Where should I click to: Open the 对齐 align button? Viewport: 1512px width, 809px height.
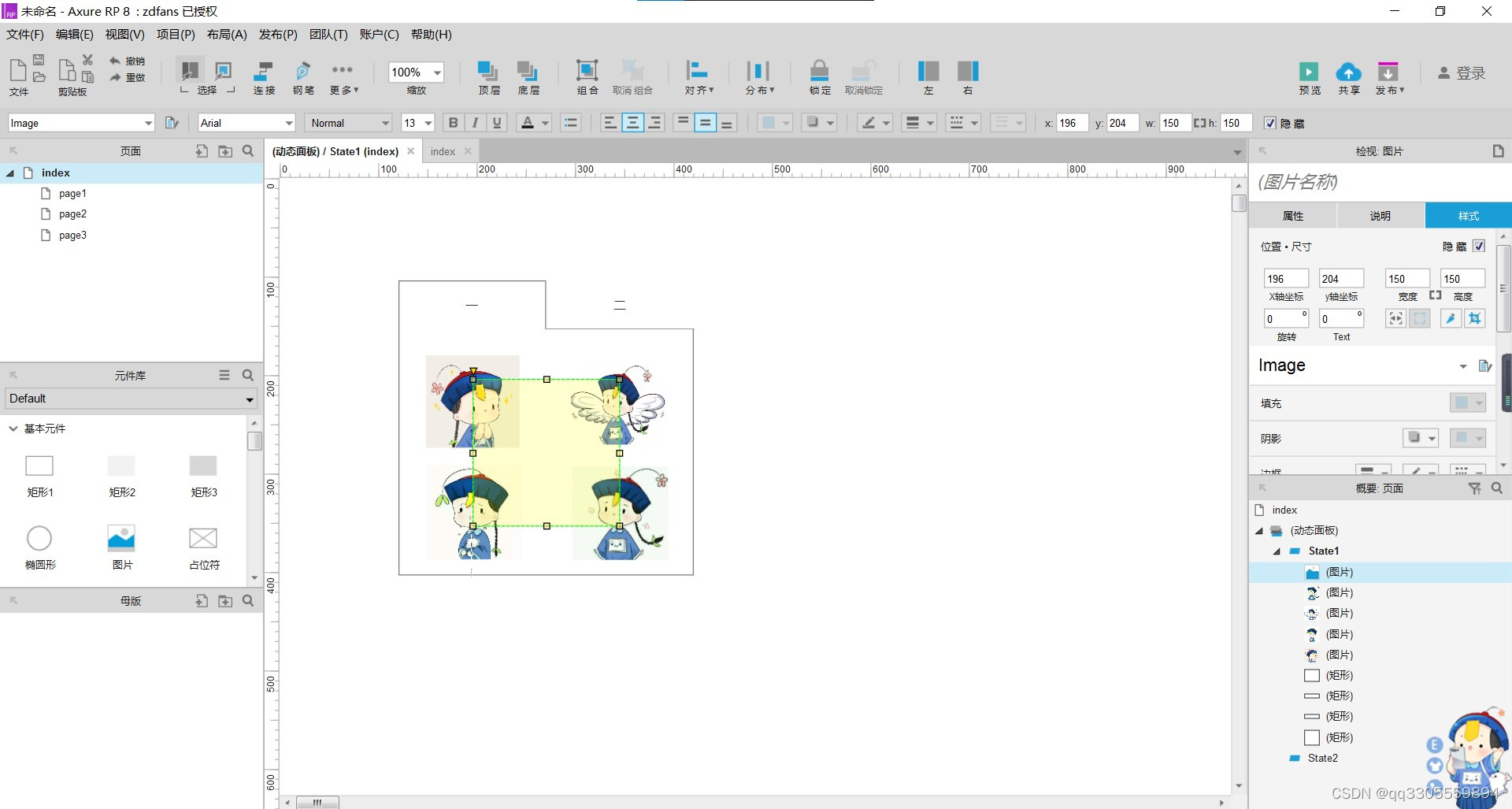(x=698, y=76)
